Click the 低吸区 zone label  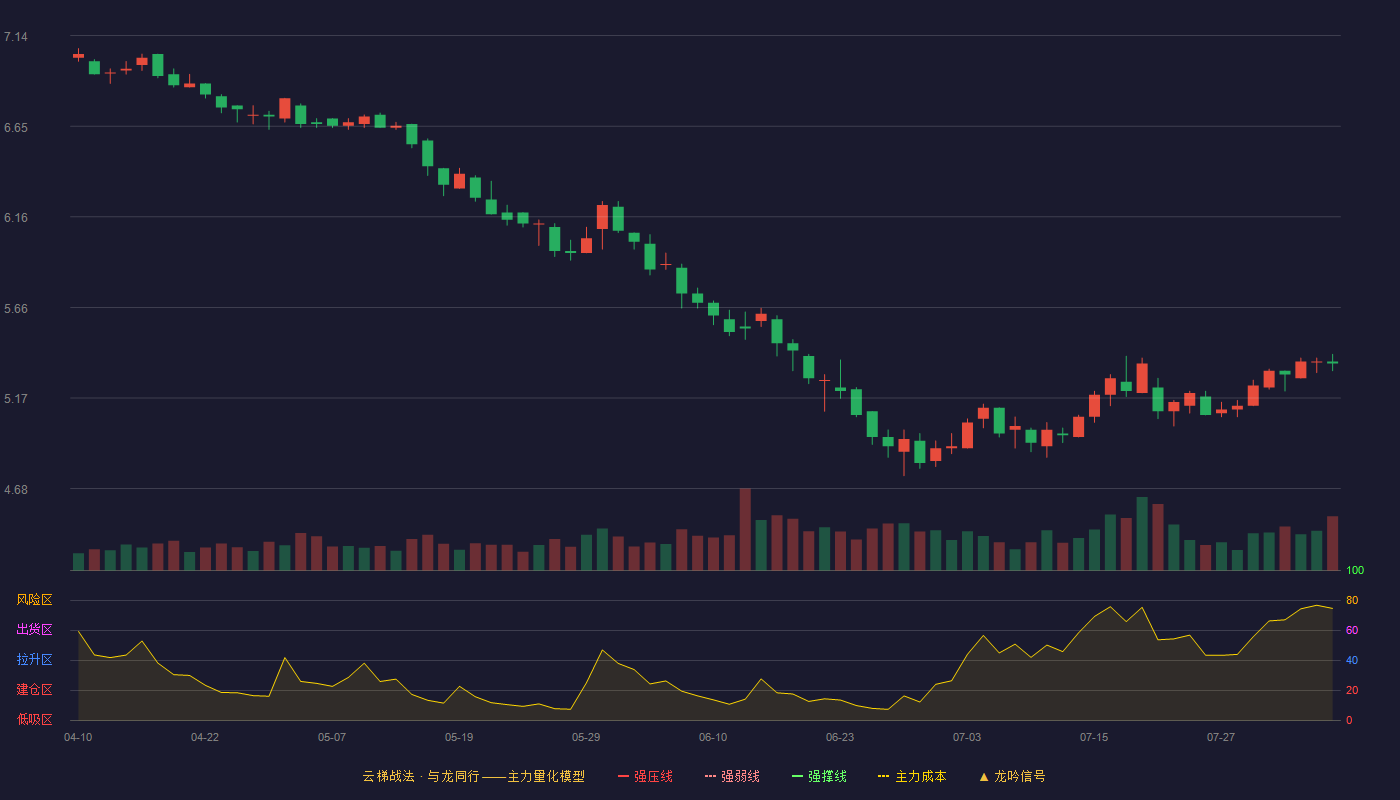(x=34, y=720)
